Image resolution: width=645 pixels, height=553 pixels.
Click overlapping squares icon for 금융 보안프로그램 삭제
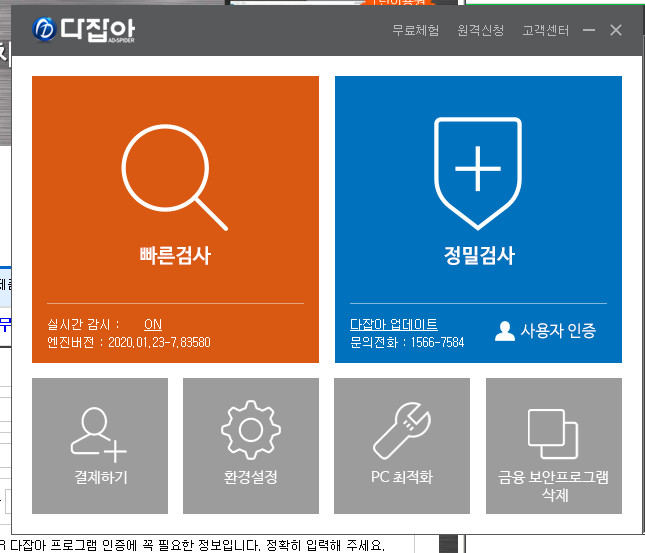[x=553, y=434]
